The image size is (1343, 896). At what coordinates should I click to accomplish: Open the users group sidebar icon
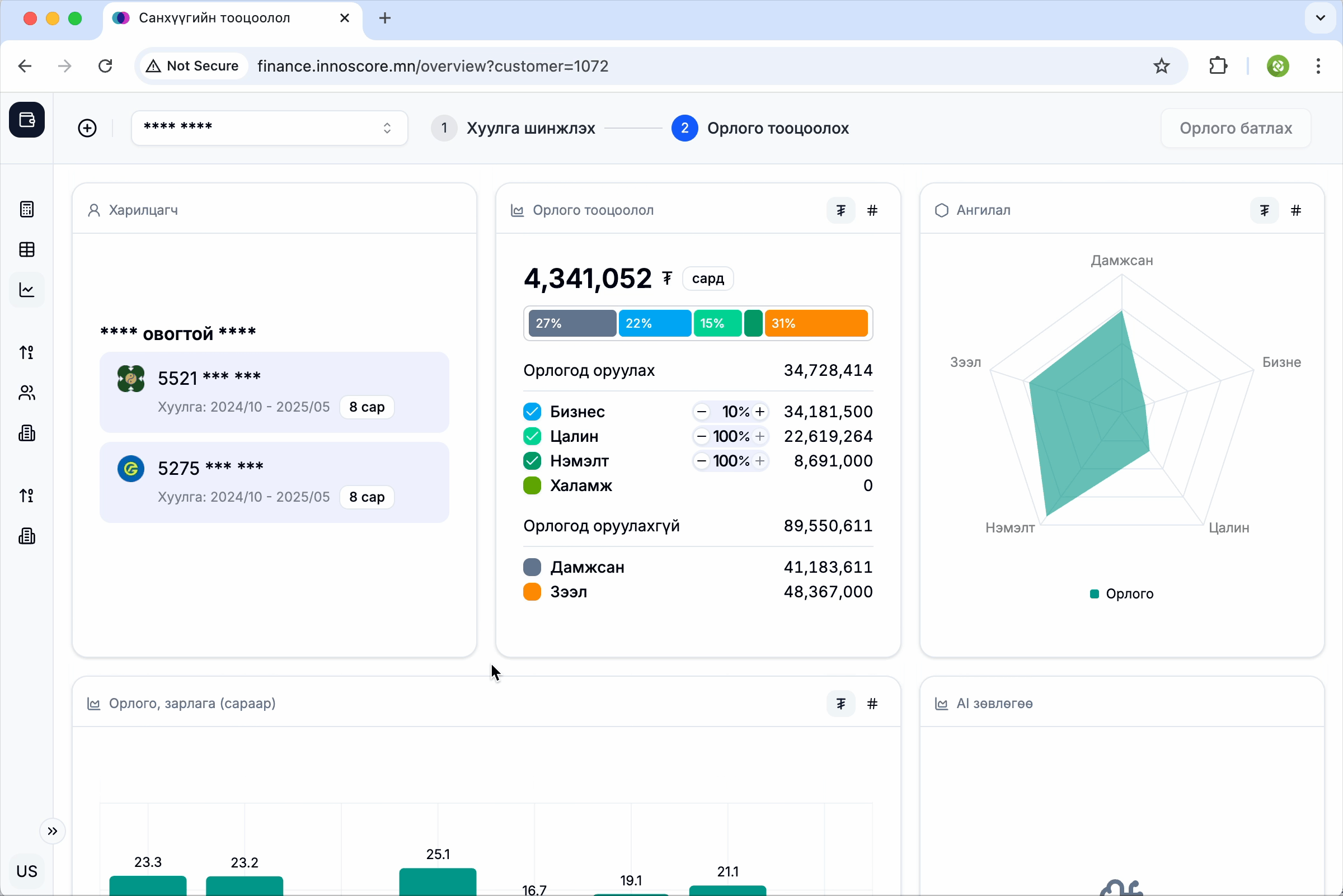(x=27, y=393)
